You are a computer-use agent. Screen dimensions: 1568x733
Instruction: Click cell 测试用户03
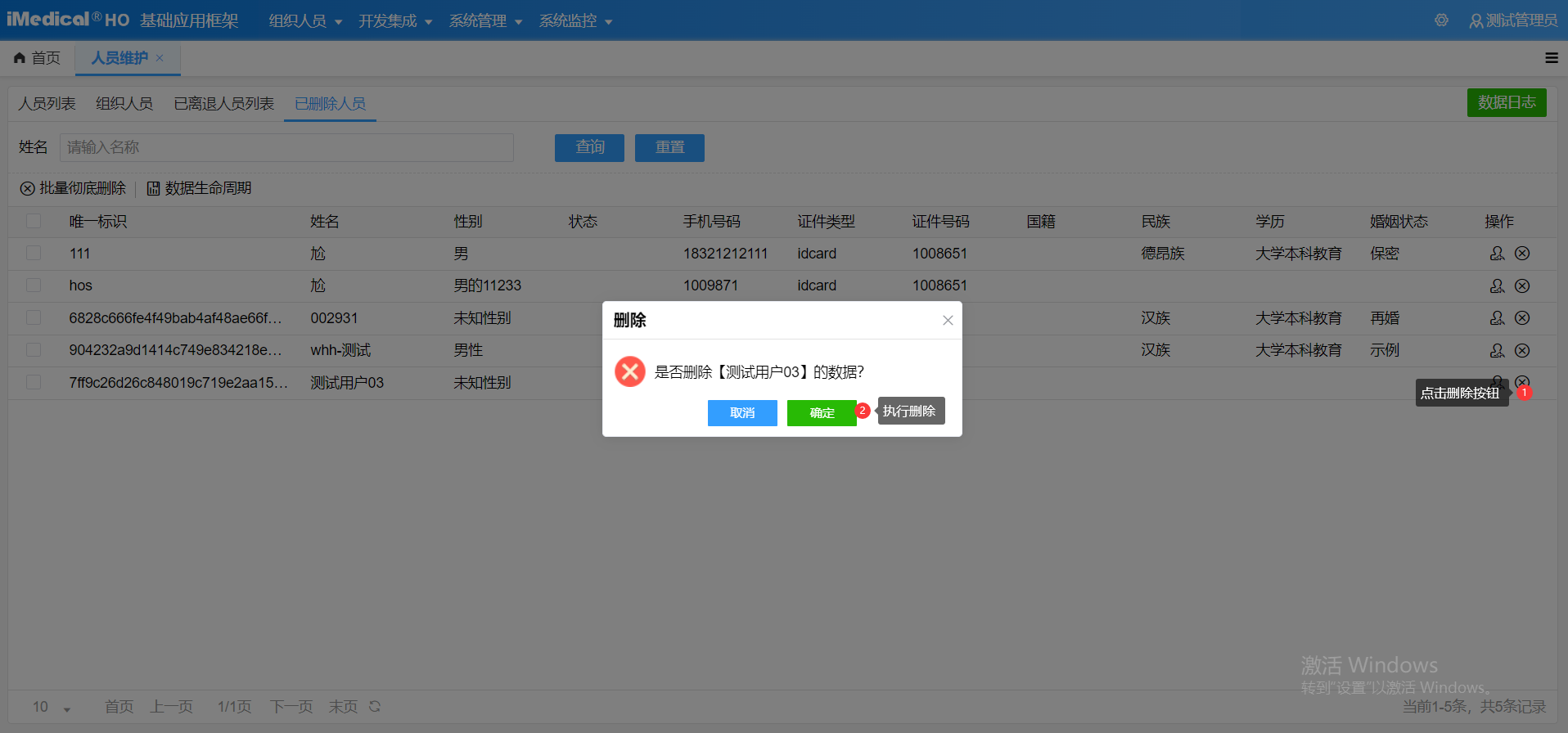pyautogui.click(x=347, y=383)
